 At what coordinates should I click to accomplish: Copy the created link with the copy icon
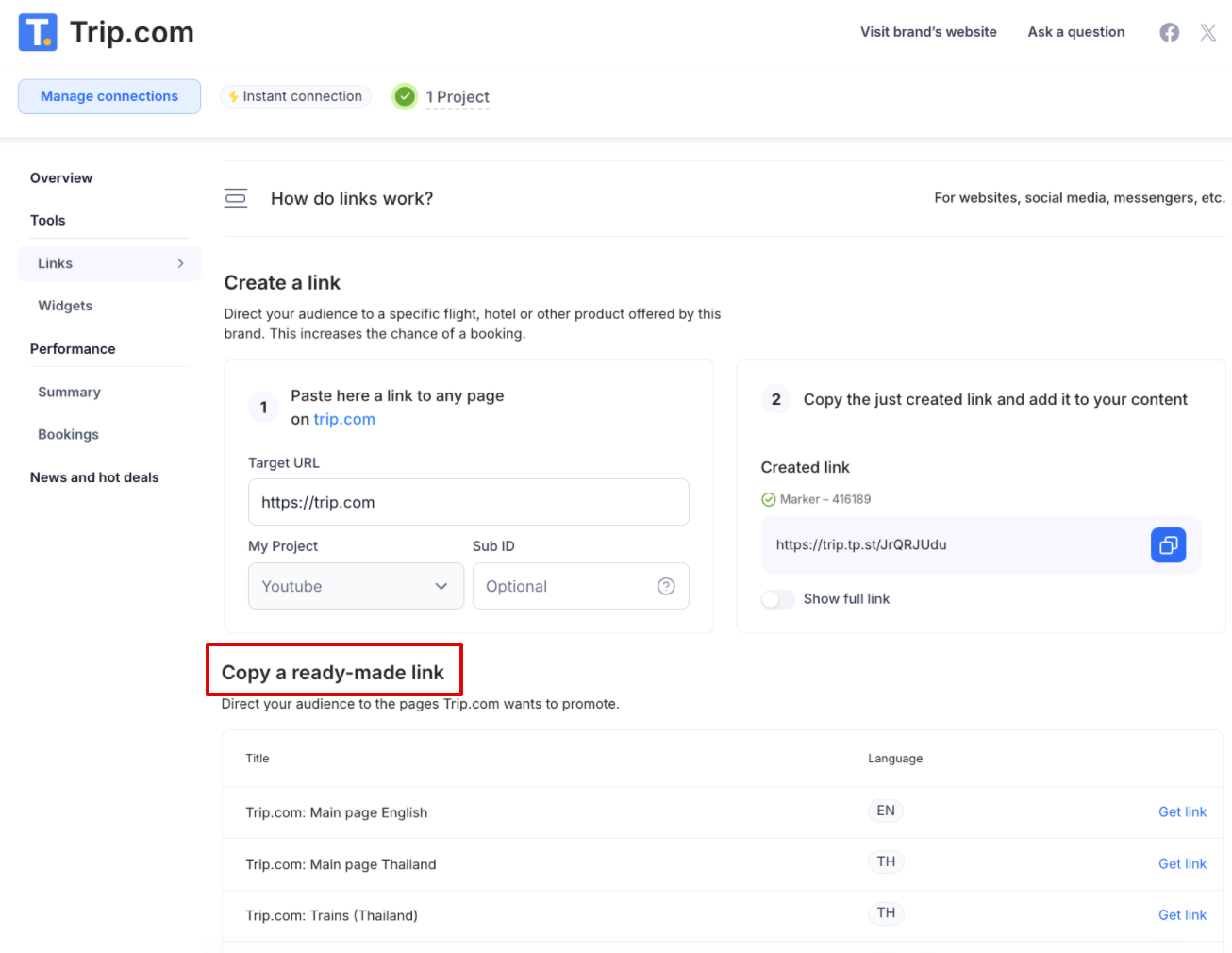click(x=1168, y=544)
